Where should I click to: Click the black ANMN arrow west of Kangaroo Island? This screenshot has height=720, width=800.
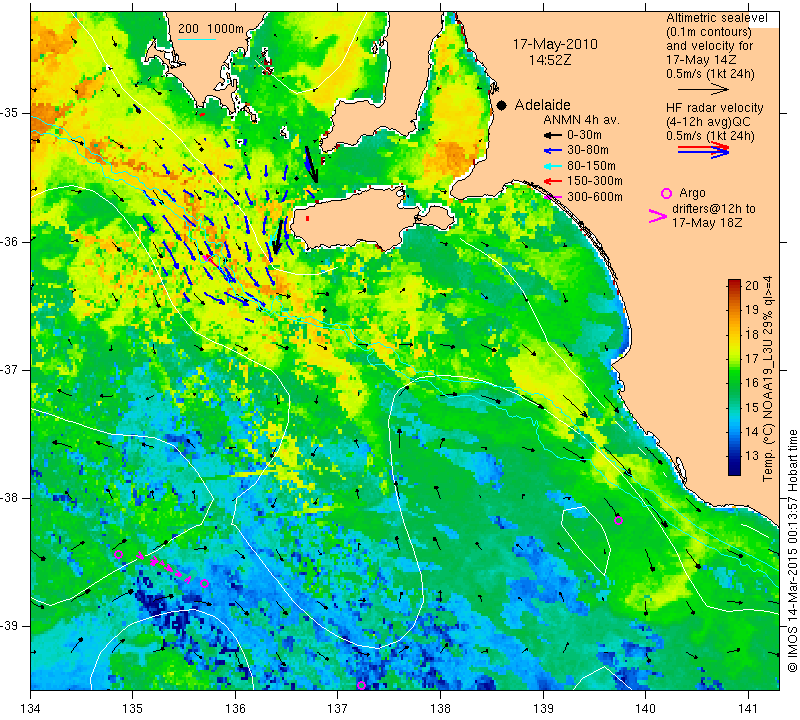point(278,237)
